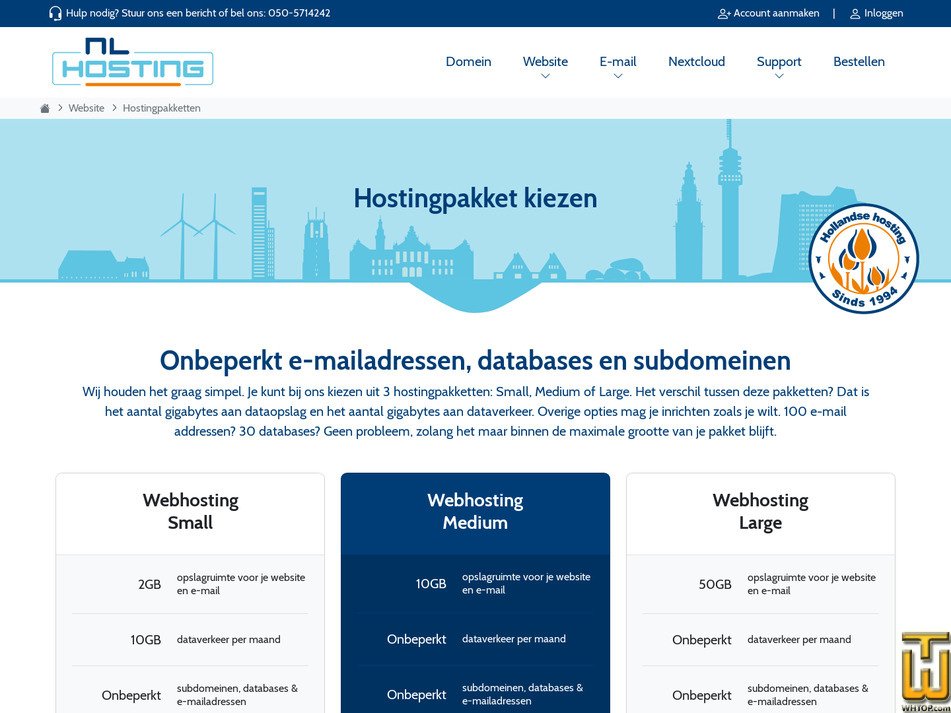The width and height of the screenshot is (951, 713).
Task: Click the Onbeperkt subdomeinen value in Small card
Action: tap(131, 695)
